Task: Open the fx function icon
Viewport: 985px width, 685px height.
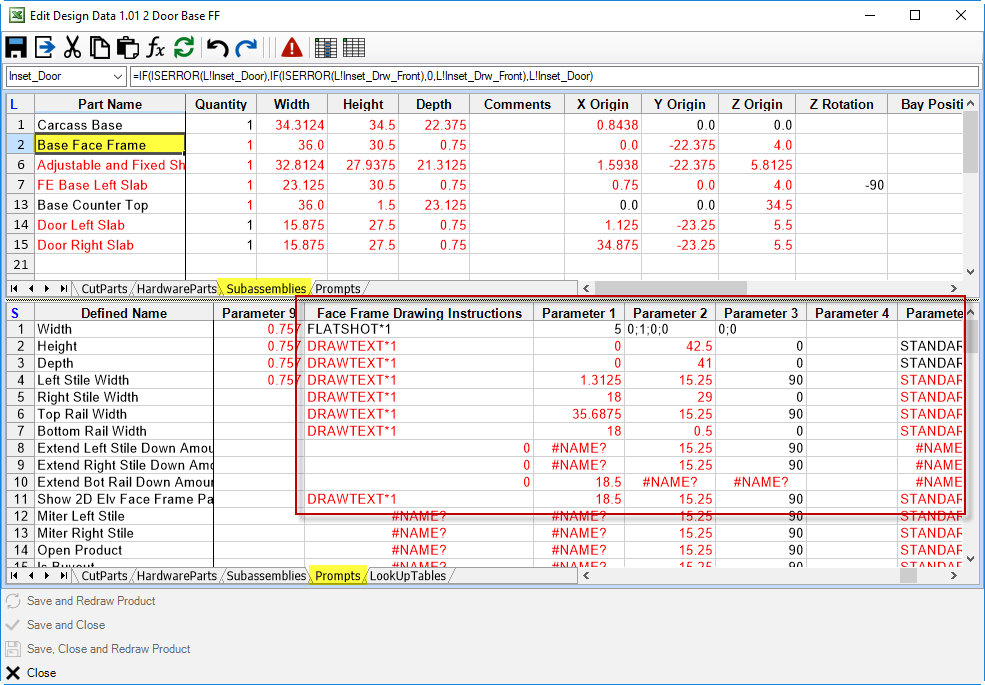Action: pos(155,48)
